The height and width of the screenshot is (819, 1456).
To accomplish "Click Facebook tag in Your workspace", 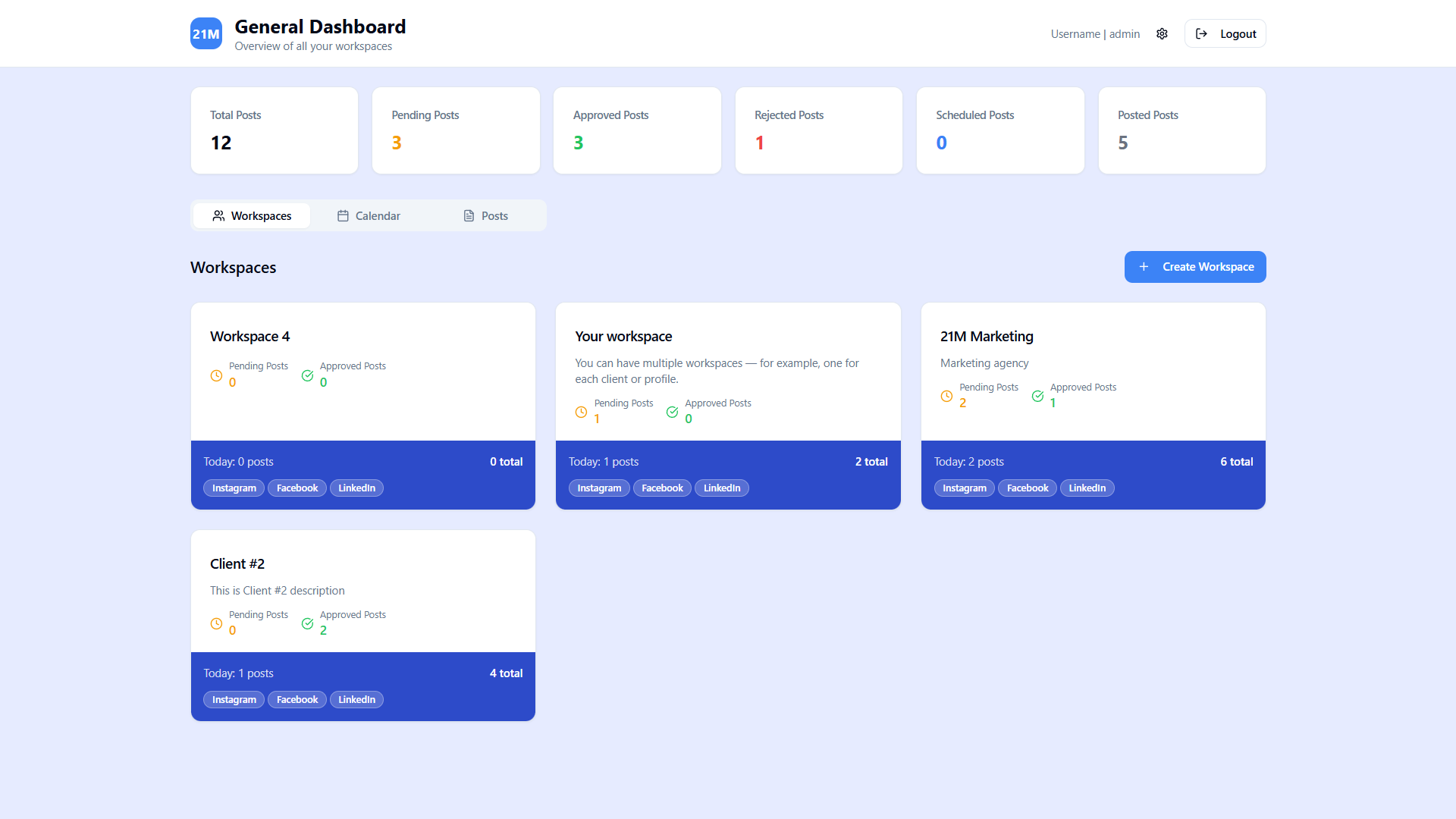I will 662,488.
